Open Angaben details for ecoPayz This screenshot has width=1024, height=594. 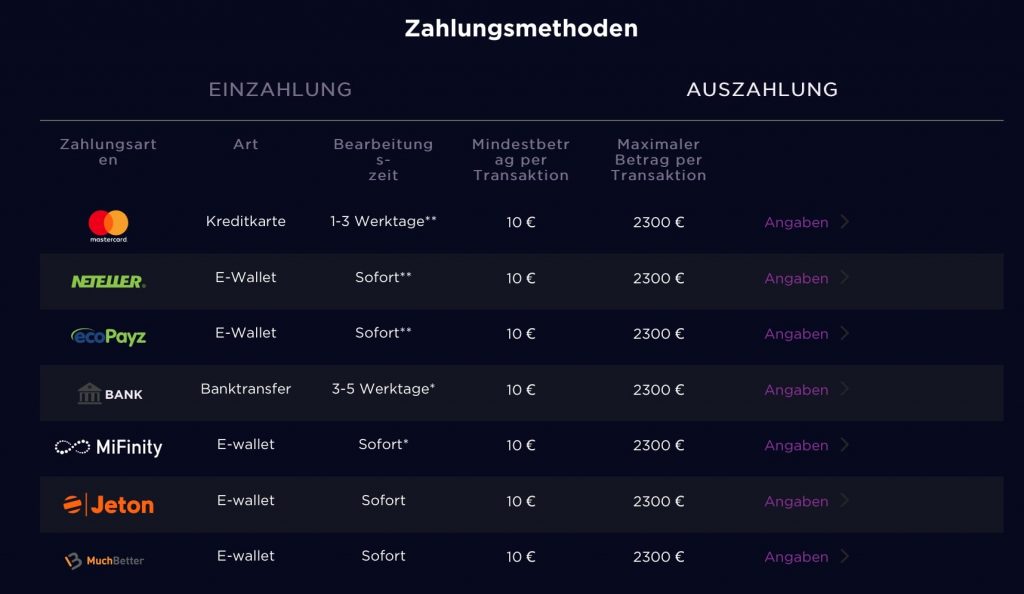796,334
